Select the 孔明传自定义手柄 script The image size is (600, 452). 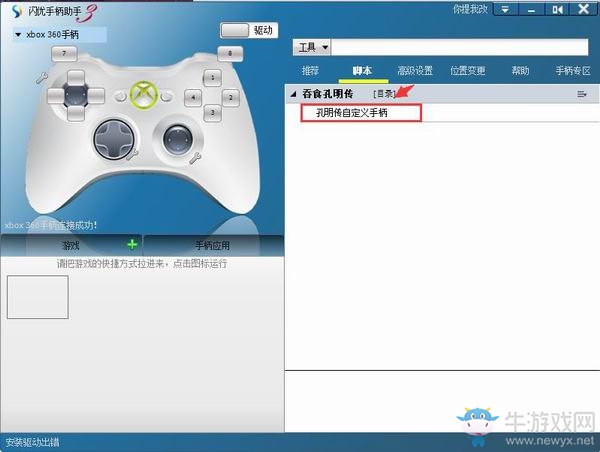coord(352,113)
